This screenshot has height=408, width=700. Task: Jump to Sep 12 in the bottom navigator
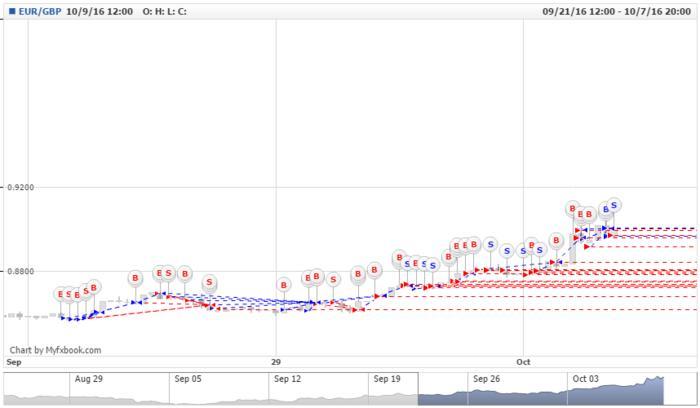coord(287,380)
